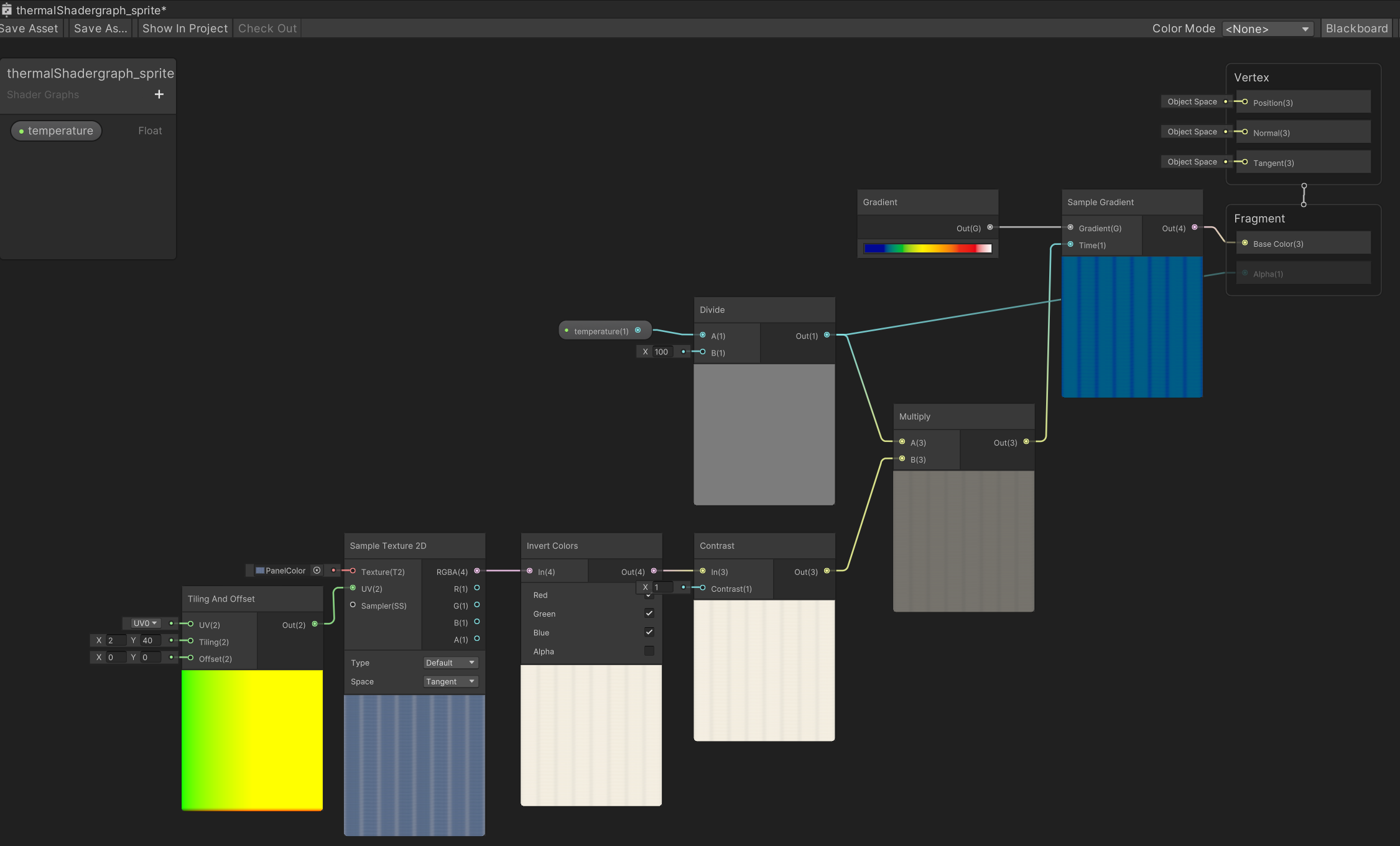Open the Gradient node's color gradient bar
This screenshot has width=1400, height=846.
pos(927,248)
